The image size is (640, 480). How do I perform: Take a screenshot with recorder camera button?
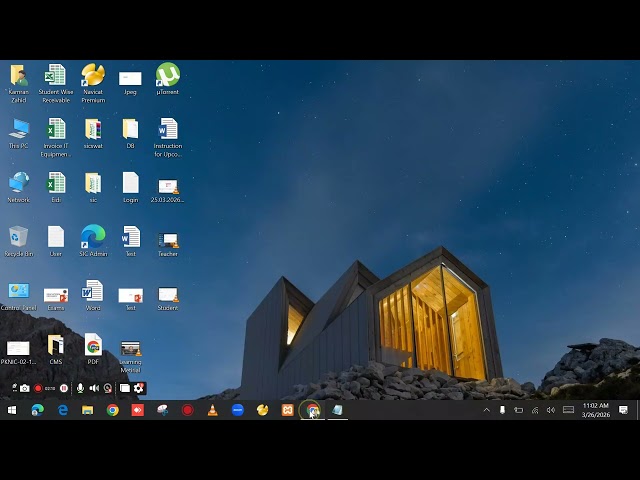25,388
